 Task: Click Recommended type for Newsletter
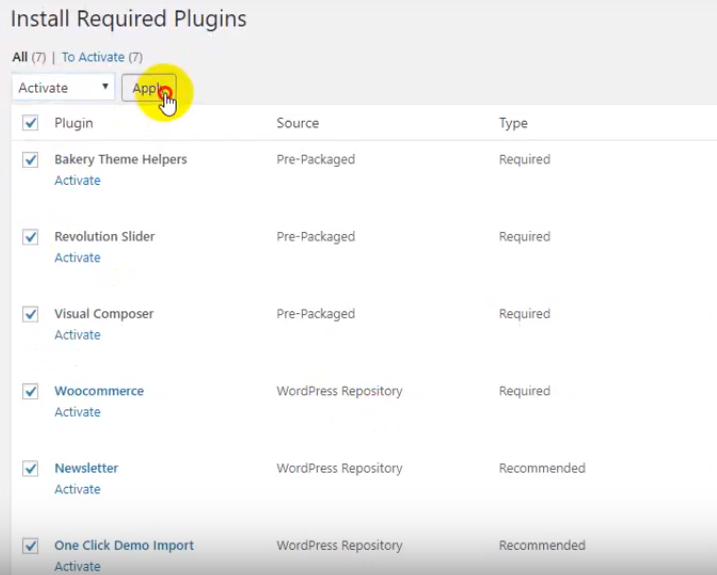coord(542,468)
